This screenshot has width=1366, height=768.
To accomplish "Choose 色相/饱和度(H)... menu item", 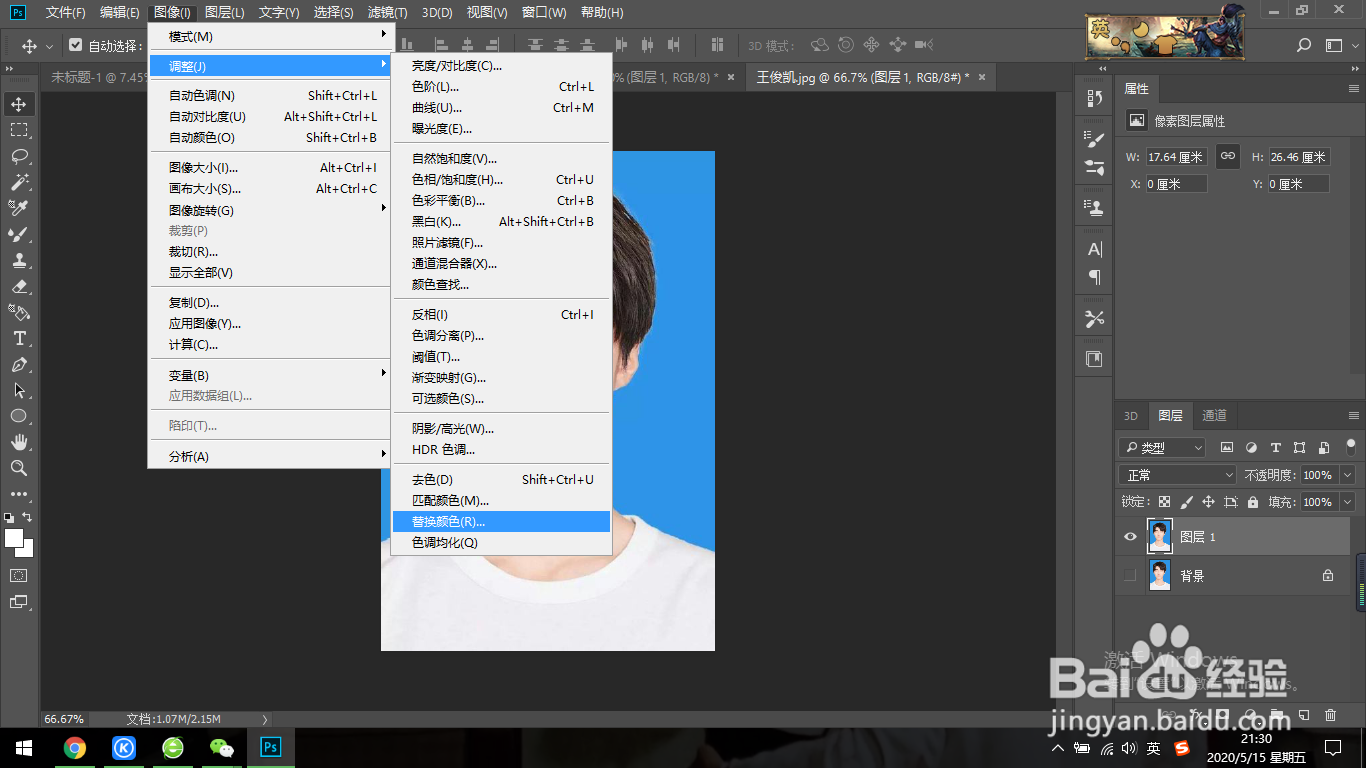I will pos(501,179).
